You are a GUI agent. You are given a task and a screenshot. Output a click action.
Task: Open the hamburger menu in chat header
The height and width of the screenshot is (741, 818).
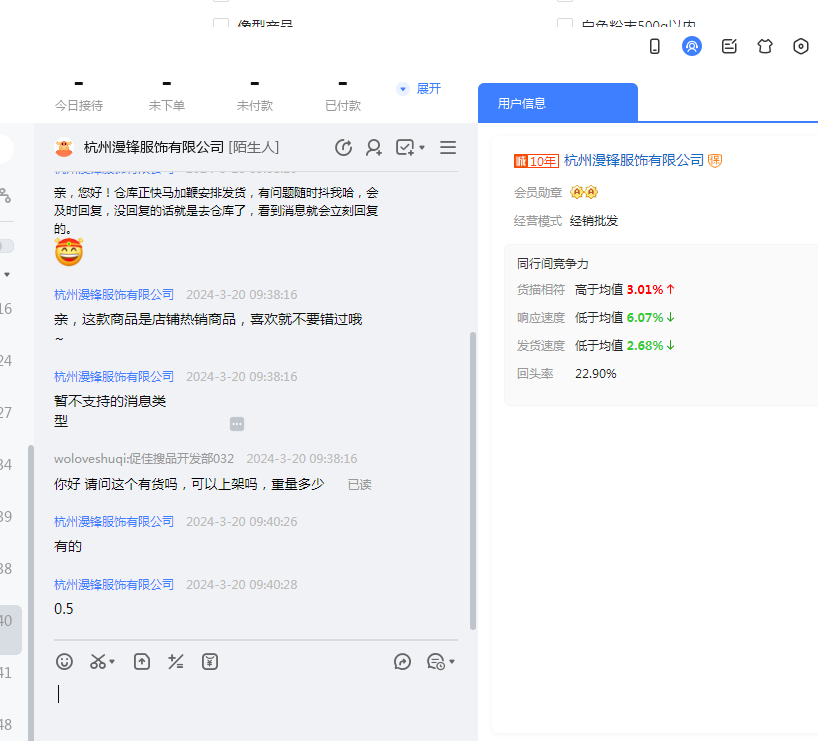[x=448, y=148]
